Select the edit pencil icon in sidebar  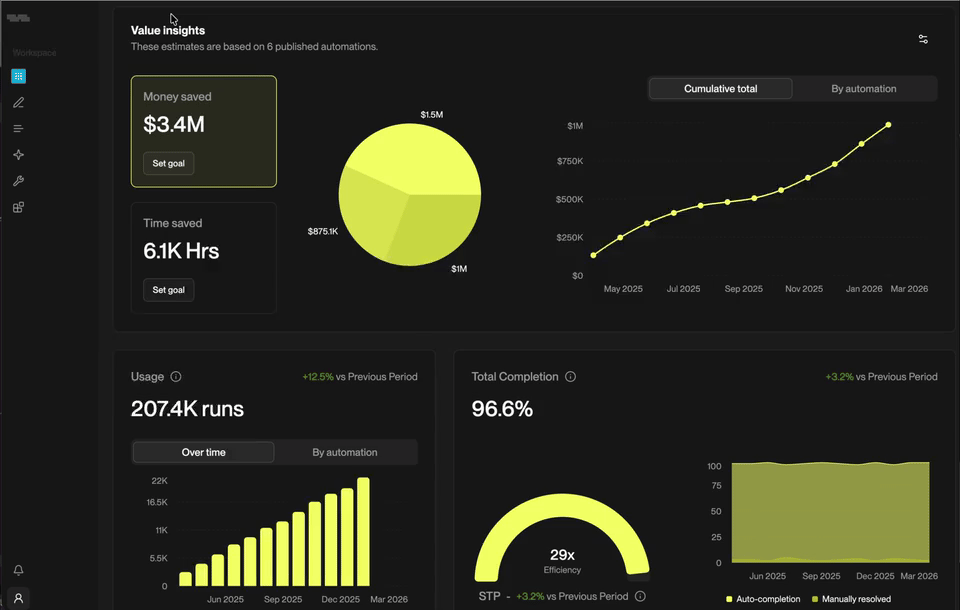pyautogui.click(x=18, y=102)
